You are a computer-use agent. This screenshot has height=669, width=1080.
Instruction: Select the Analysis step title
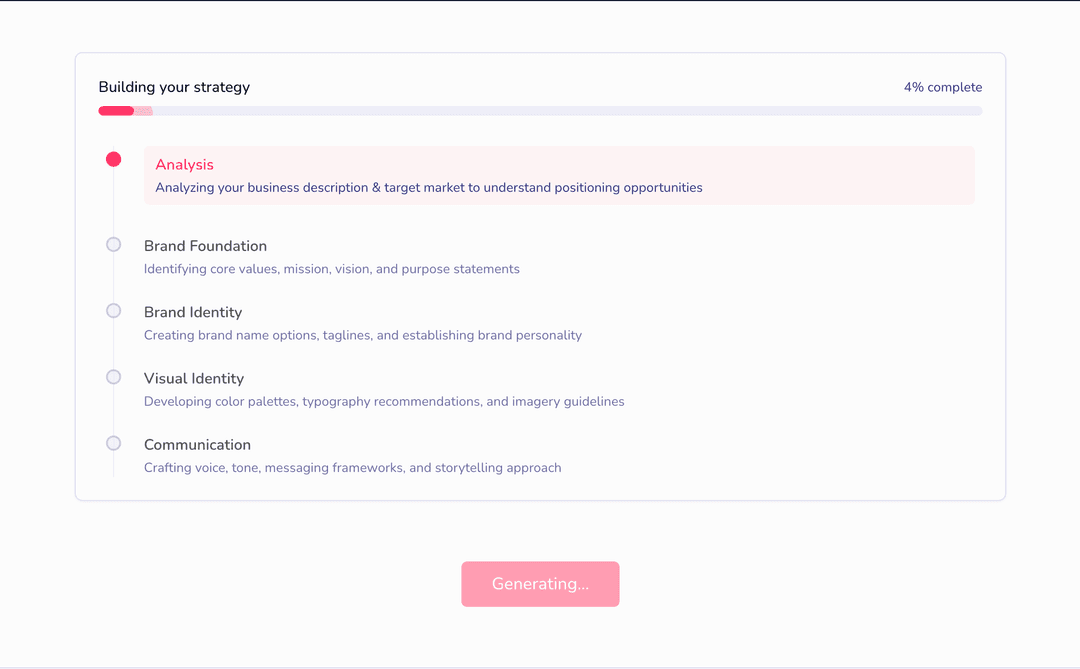coord(185,165)
